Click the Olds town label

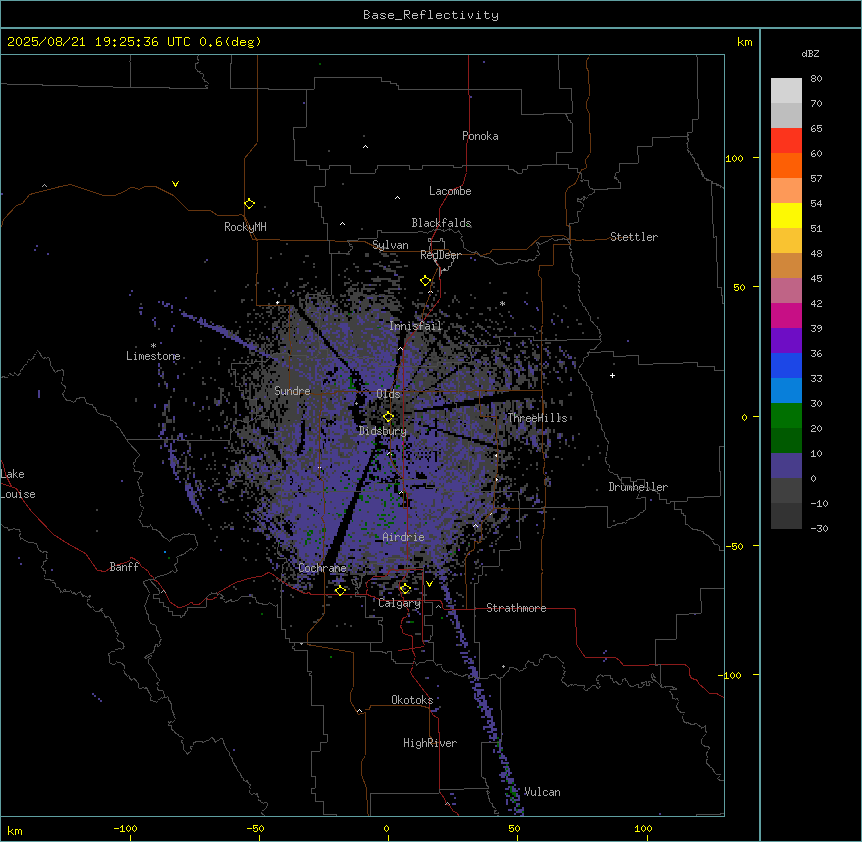pyautogui.click(x=388, y=394)
